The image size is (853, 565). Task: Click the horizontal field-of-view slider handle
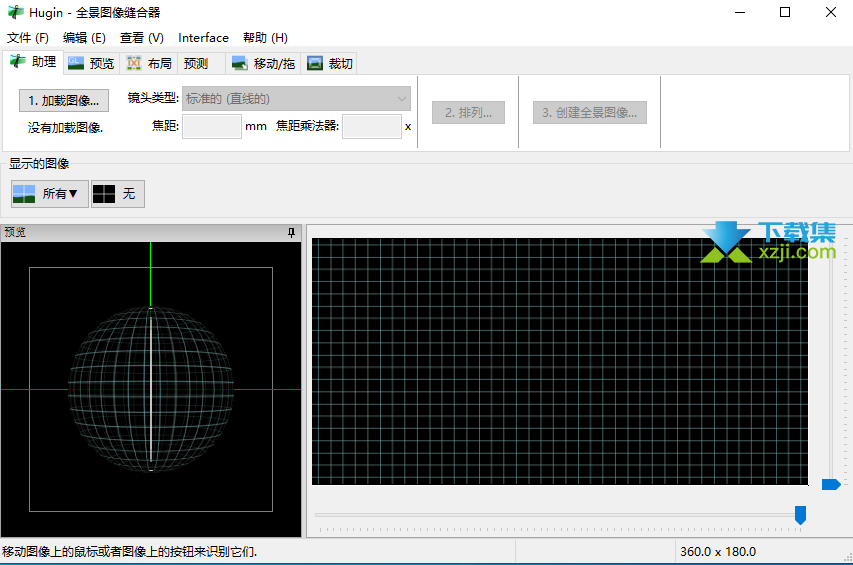[x=800, y=515]
